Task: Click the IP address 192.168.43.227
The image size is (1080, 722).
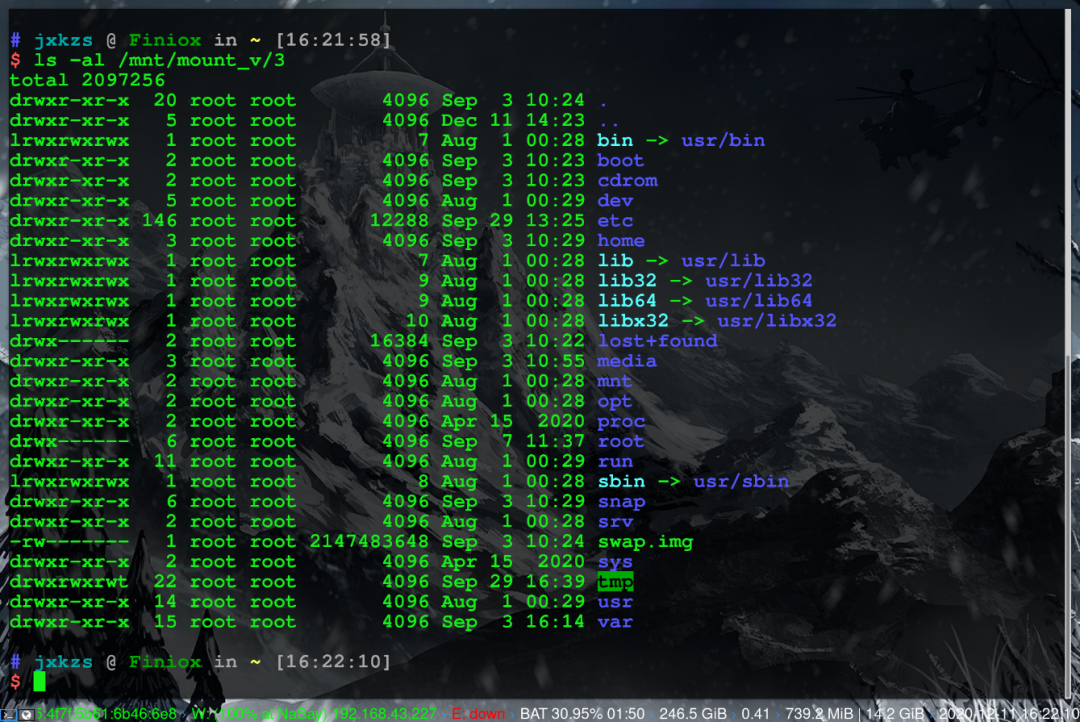Action: click(x=385, y=714)
